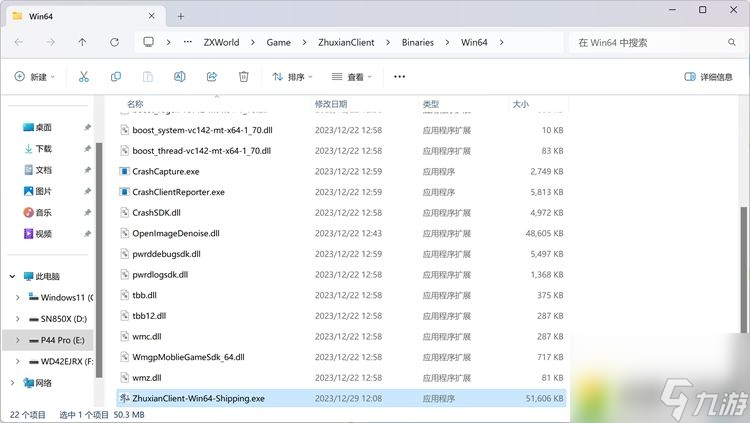
Task: Open 文档 Documents in quick access
Action: pyautogui.click(x=37, y=170)
